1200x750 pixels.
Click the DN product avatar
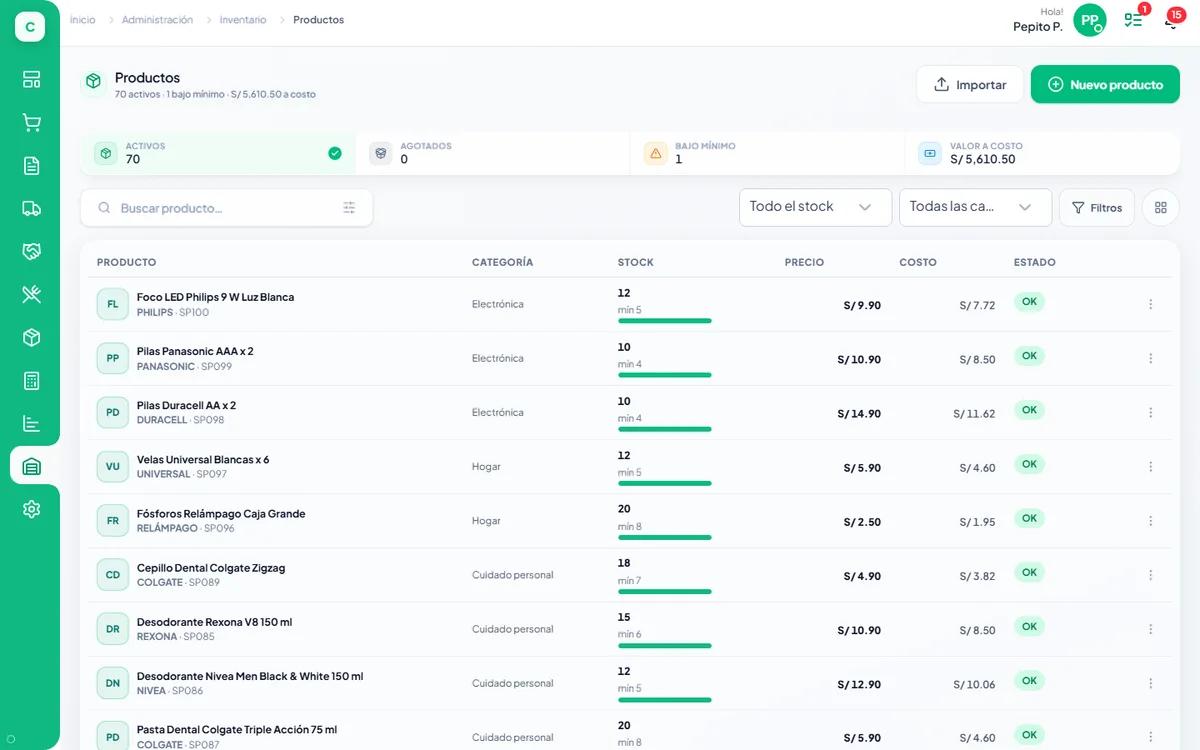pos(113,683)
